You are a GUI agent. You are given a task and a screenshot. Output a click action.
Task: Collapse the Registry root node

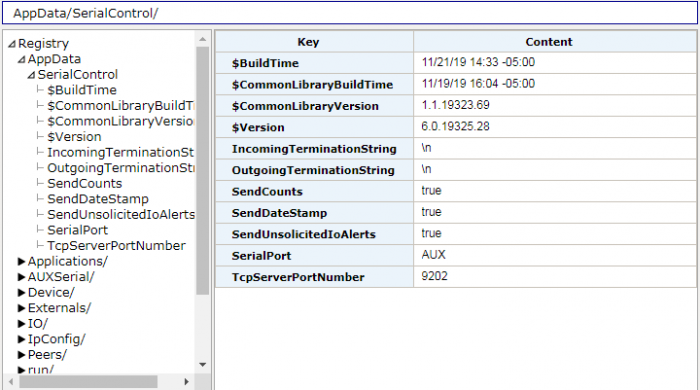coord(12,44)
